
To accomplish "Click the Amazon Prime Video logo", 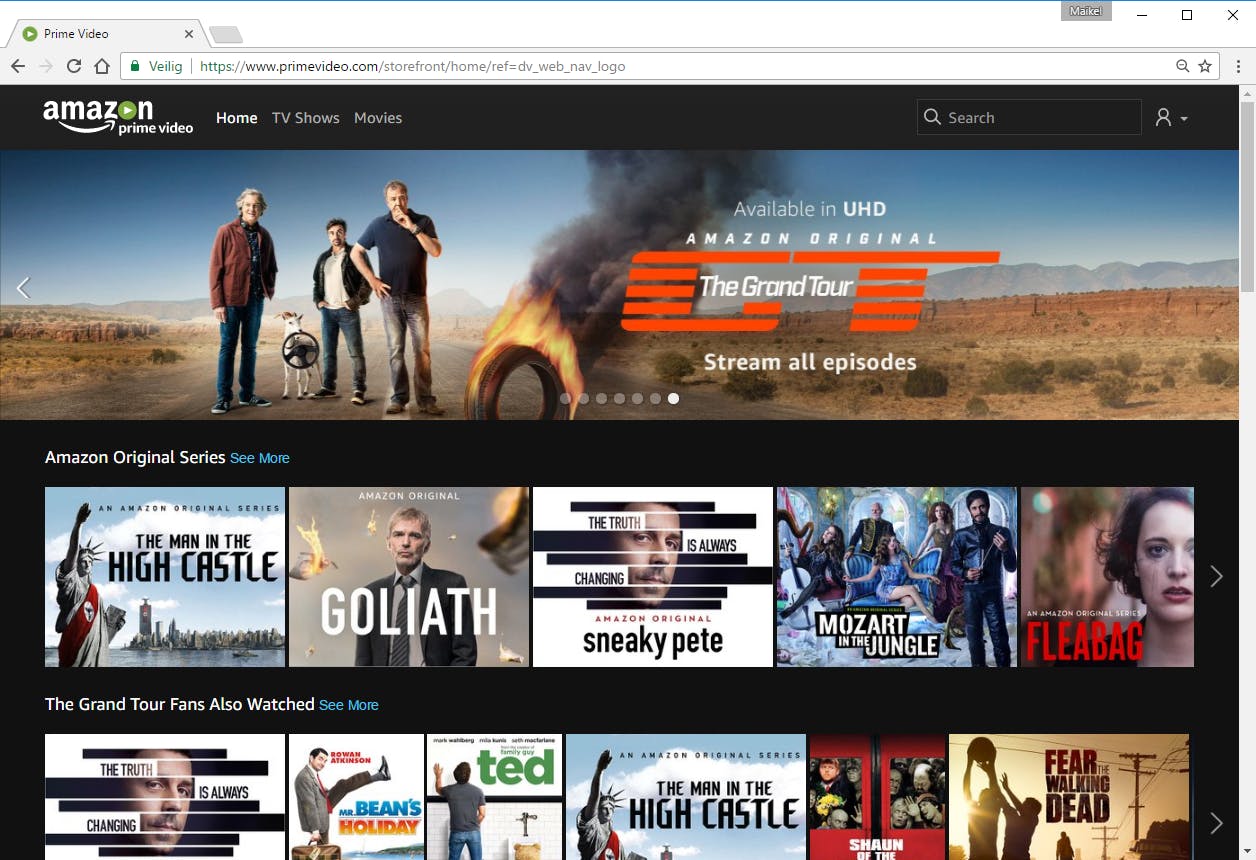I will pyautogui.click(x=118, y=117).
